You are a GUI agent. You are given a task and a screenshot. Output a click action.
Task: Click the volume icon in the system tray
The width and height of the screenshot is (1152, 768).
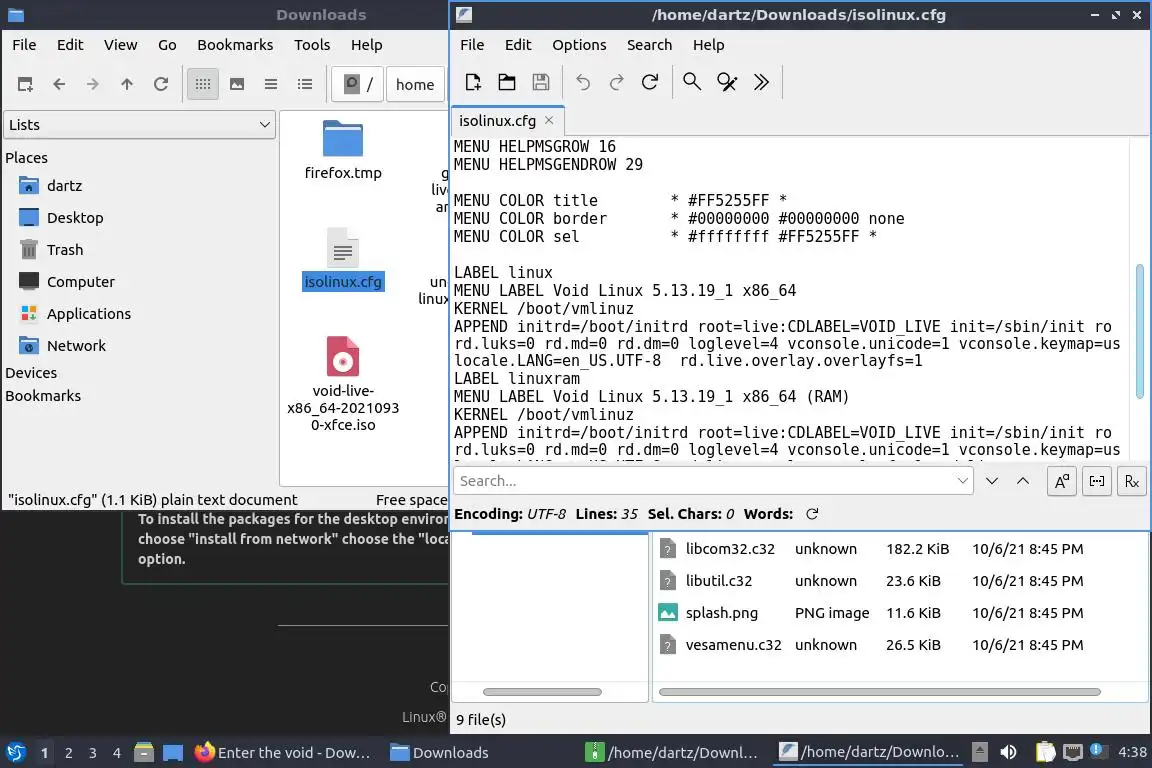coord(1008,752)
